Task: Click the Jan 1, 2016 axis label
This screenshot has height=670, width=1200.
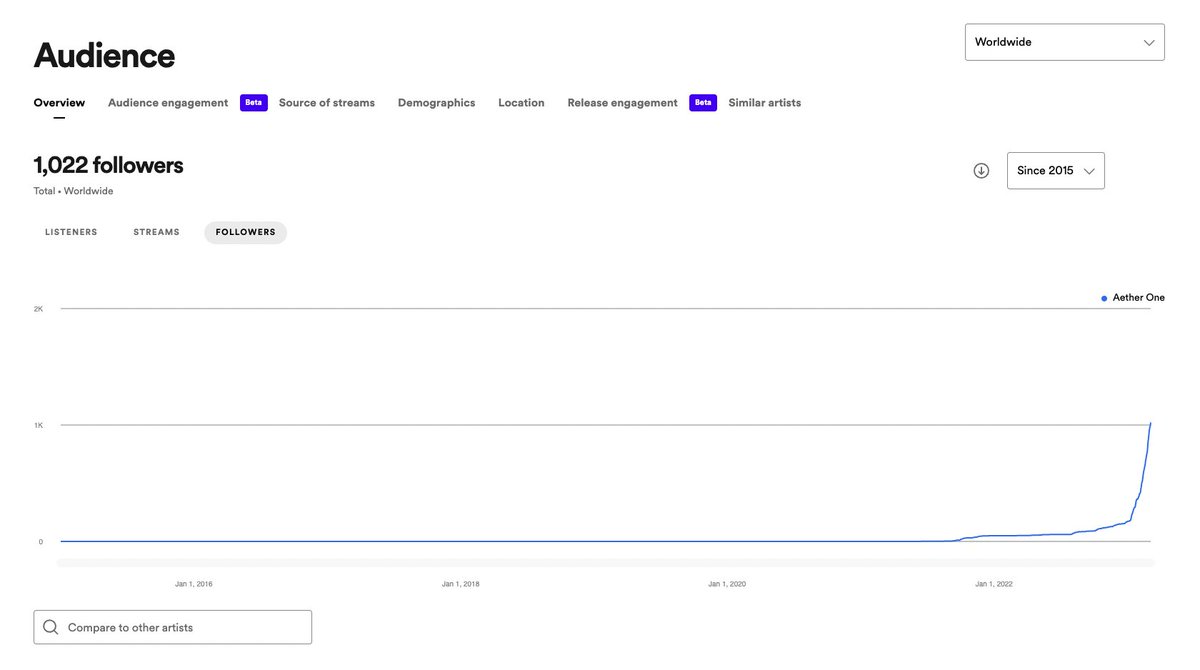Action: tap(194, 584)
